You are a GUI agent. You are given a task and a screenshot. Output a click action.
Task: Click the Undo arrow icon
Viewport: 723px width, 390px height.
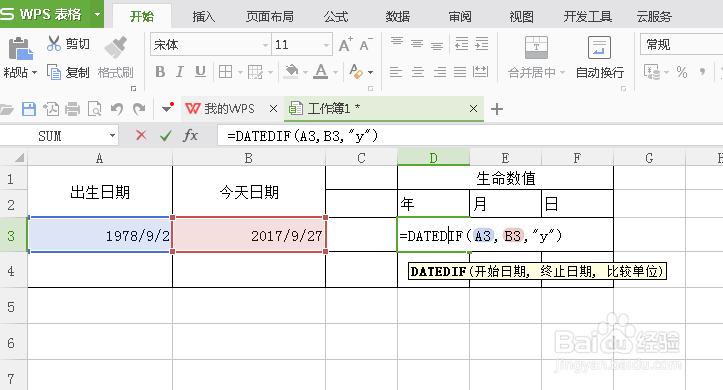click(117, 109)
